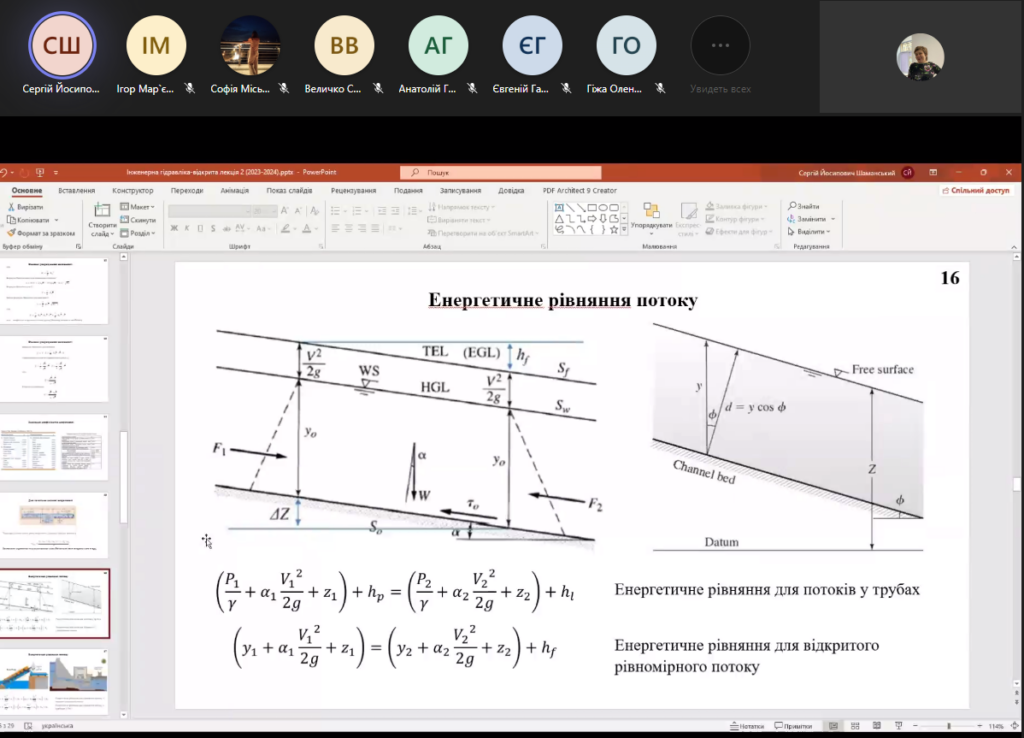Open Select (Виділити) dropdown
Screen dimensions: 1024x738
point(809,232)
